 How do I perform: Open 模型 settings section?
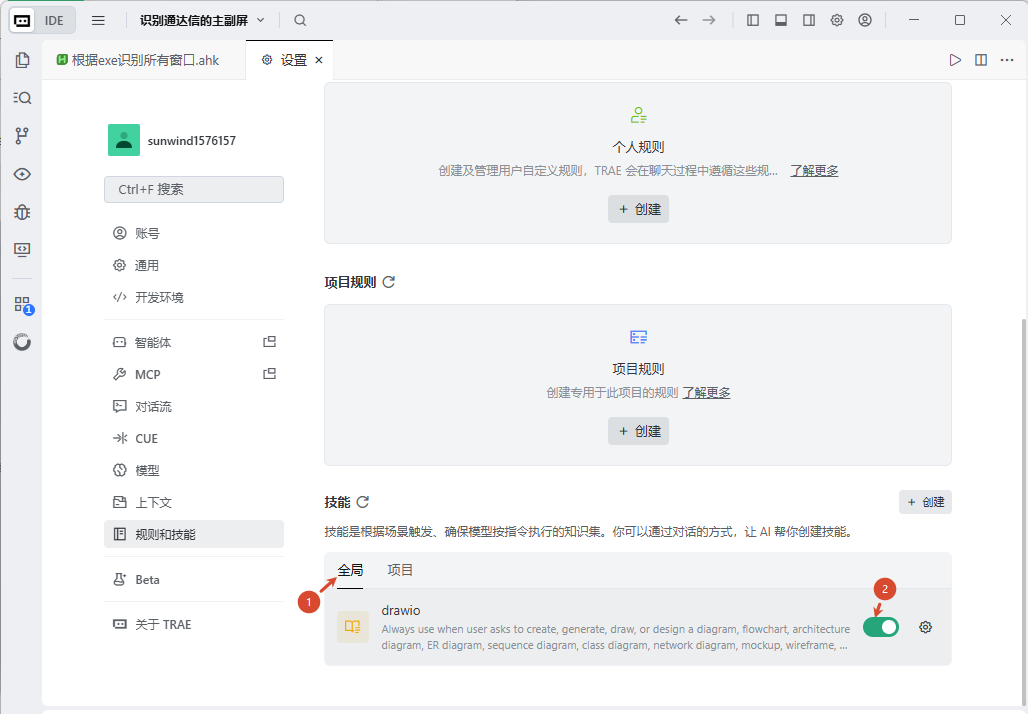tap(194, 471)
